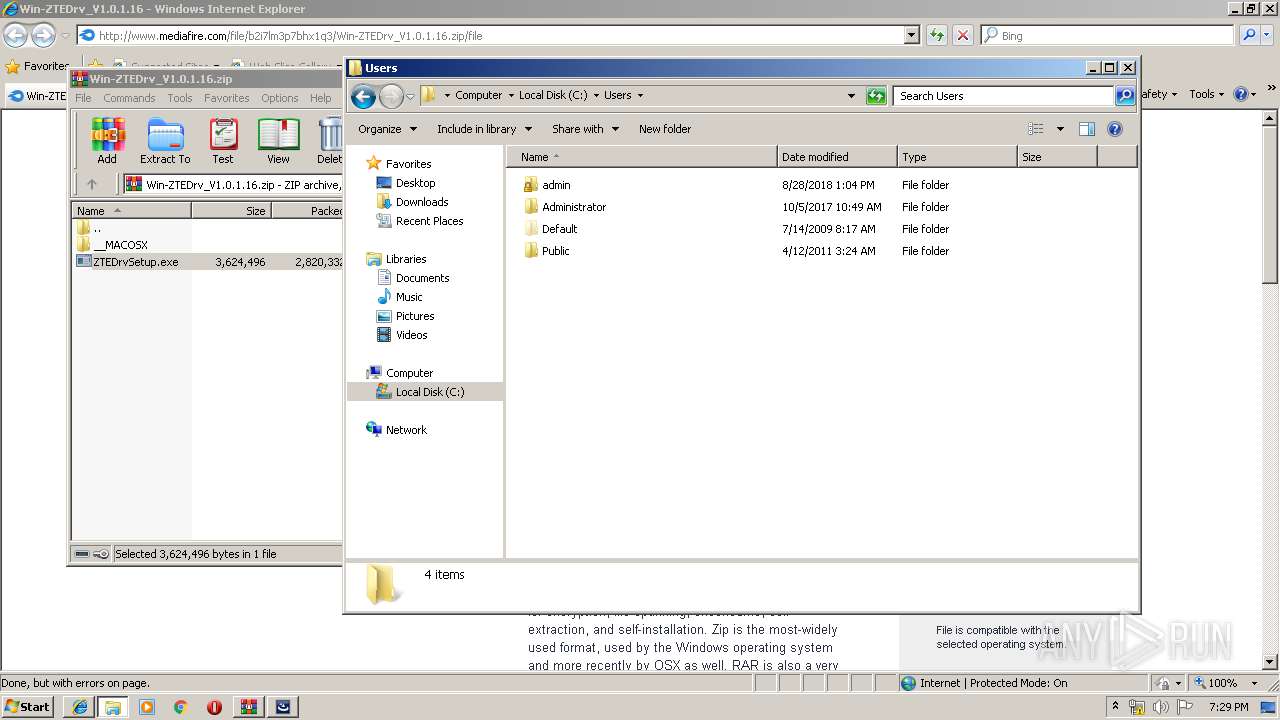Open Include in library dropdown

tap(485, 129)
